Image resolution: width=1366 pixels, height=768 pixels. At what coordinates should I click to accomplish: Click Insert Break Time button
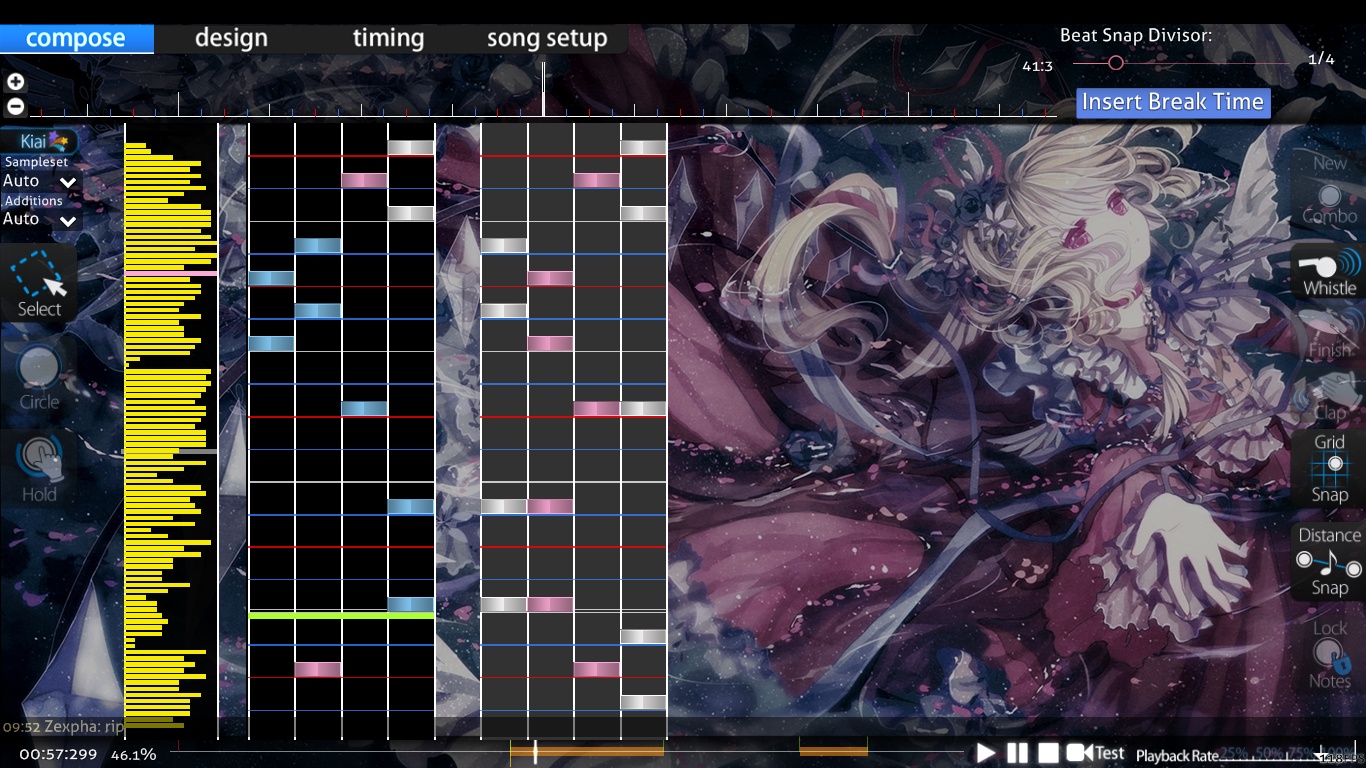(x=1173, y=102)
